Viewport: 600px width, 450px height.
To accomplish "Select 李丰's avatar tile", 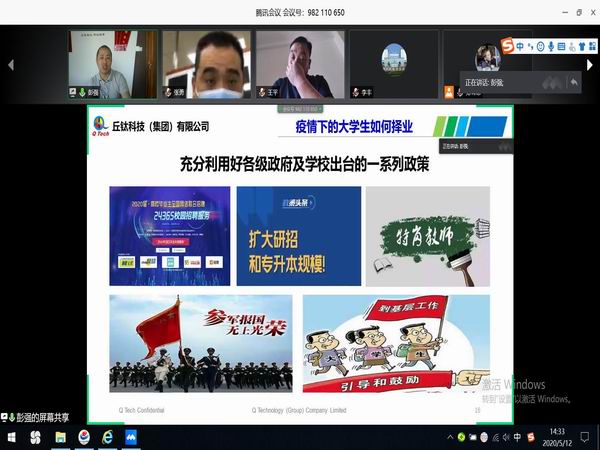I will point(394,64).
